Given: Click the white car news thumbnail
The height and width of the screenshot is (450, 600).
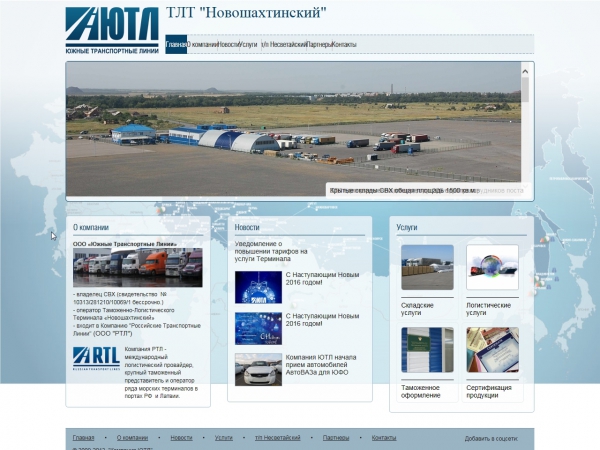Looking at the screenshot, I should click(x=258, y=370).
